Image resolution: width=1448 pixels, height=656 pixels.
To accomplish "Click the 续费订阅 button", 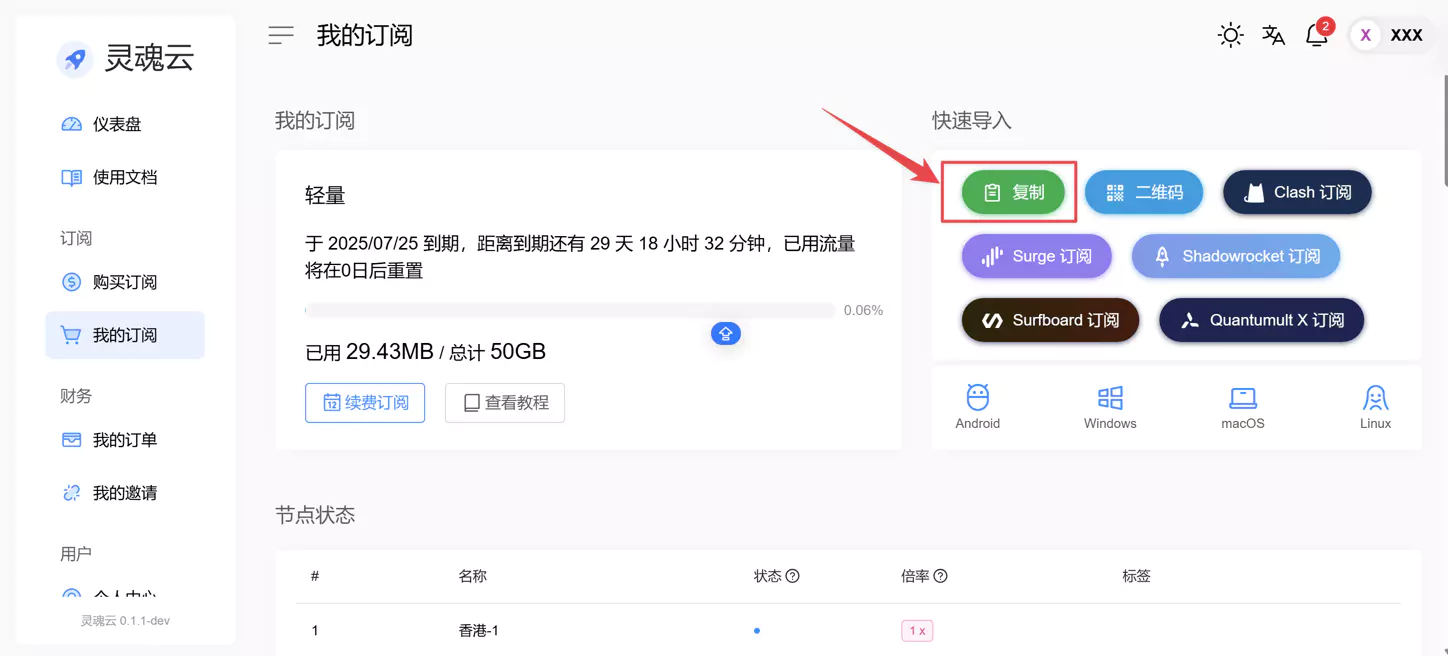I will pyautogui.click(x=365, y=403).
